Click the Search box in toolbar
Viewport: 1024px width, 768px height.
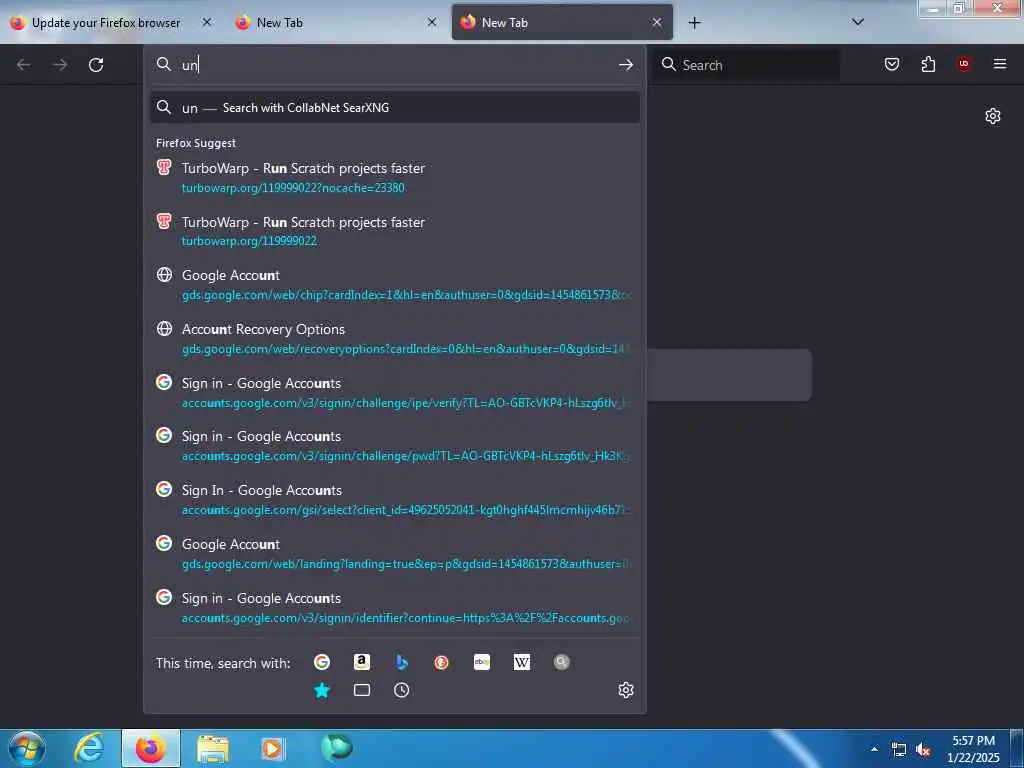click(746, 65)
